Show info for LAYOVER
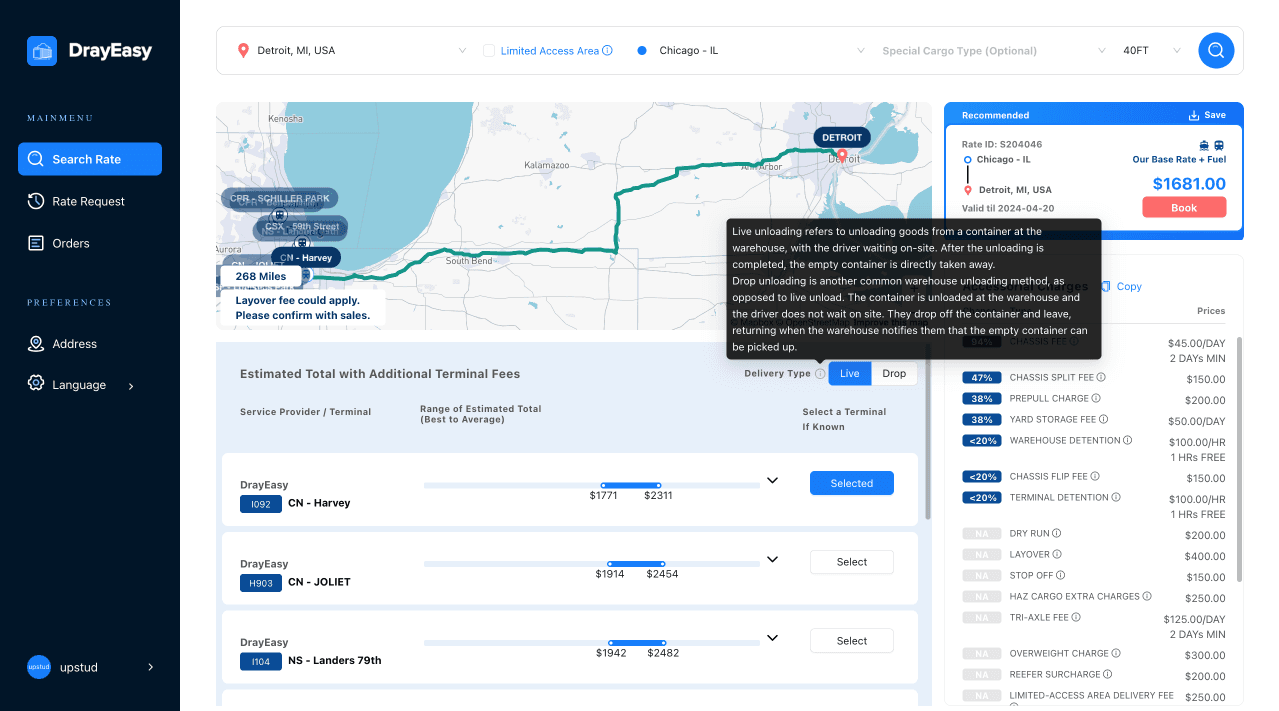1279x711 pixels. tap(1057, 554)
